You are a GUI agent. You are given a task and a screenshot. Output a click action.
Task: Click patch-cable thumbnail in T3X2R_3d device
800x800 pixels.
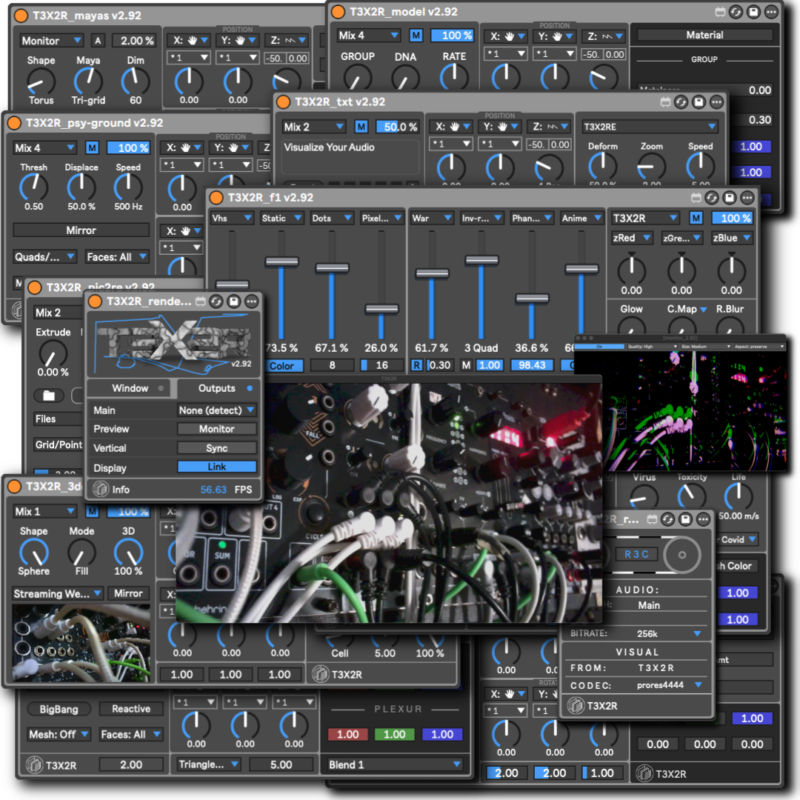pyautogui.click(x=81, y=643)
